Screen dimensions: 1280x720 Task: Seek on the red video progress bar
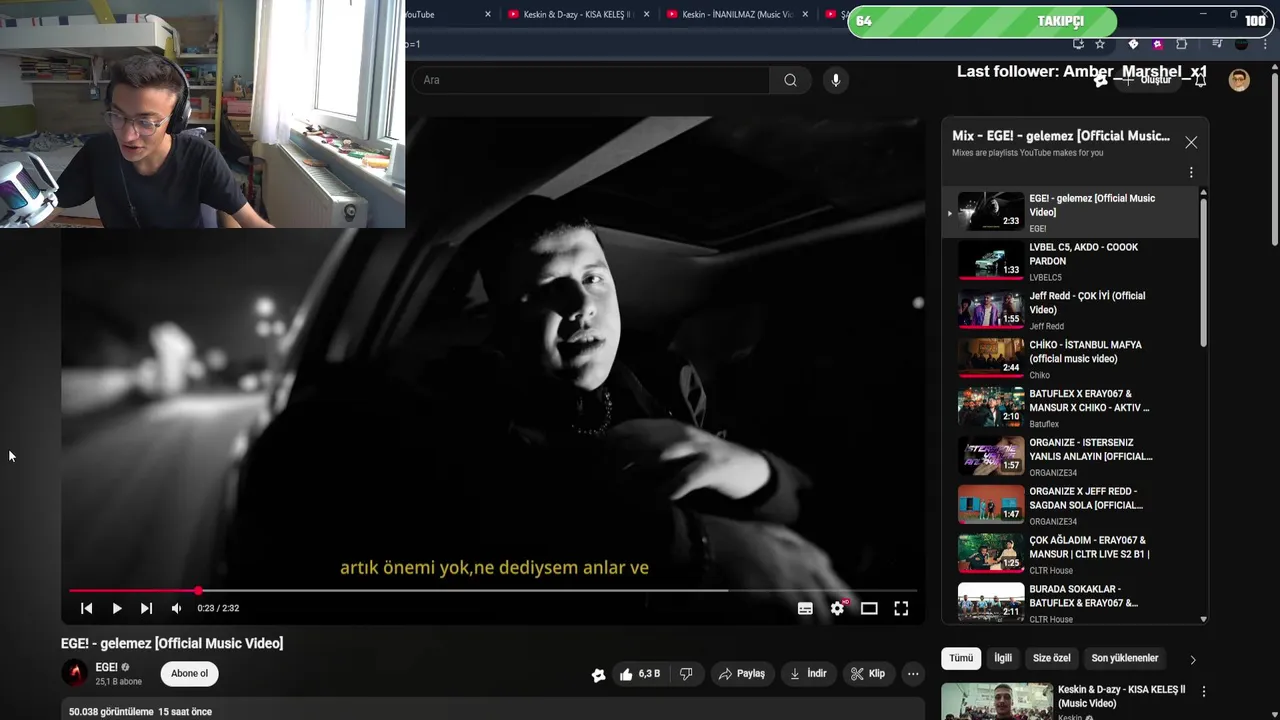pyautogui.click(x=493, y=591)
